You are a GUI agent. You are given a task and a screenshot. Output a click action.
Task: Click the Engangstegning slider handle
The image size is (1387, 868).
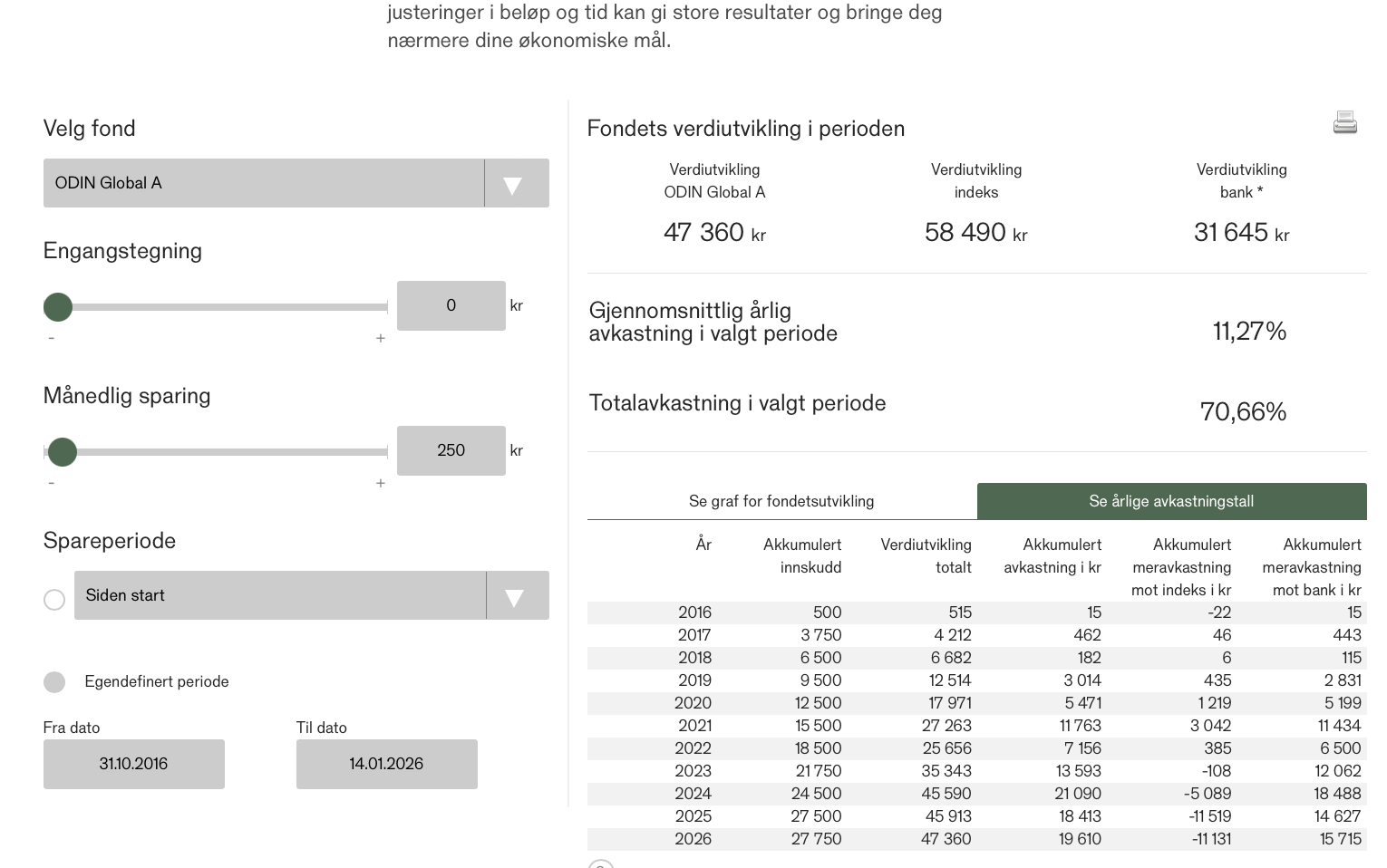click(x=58, y=307)
